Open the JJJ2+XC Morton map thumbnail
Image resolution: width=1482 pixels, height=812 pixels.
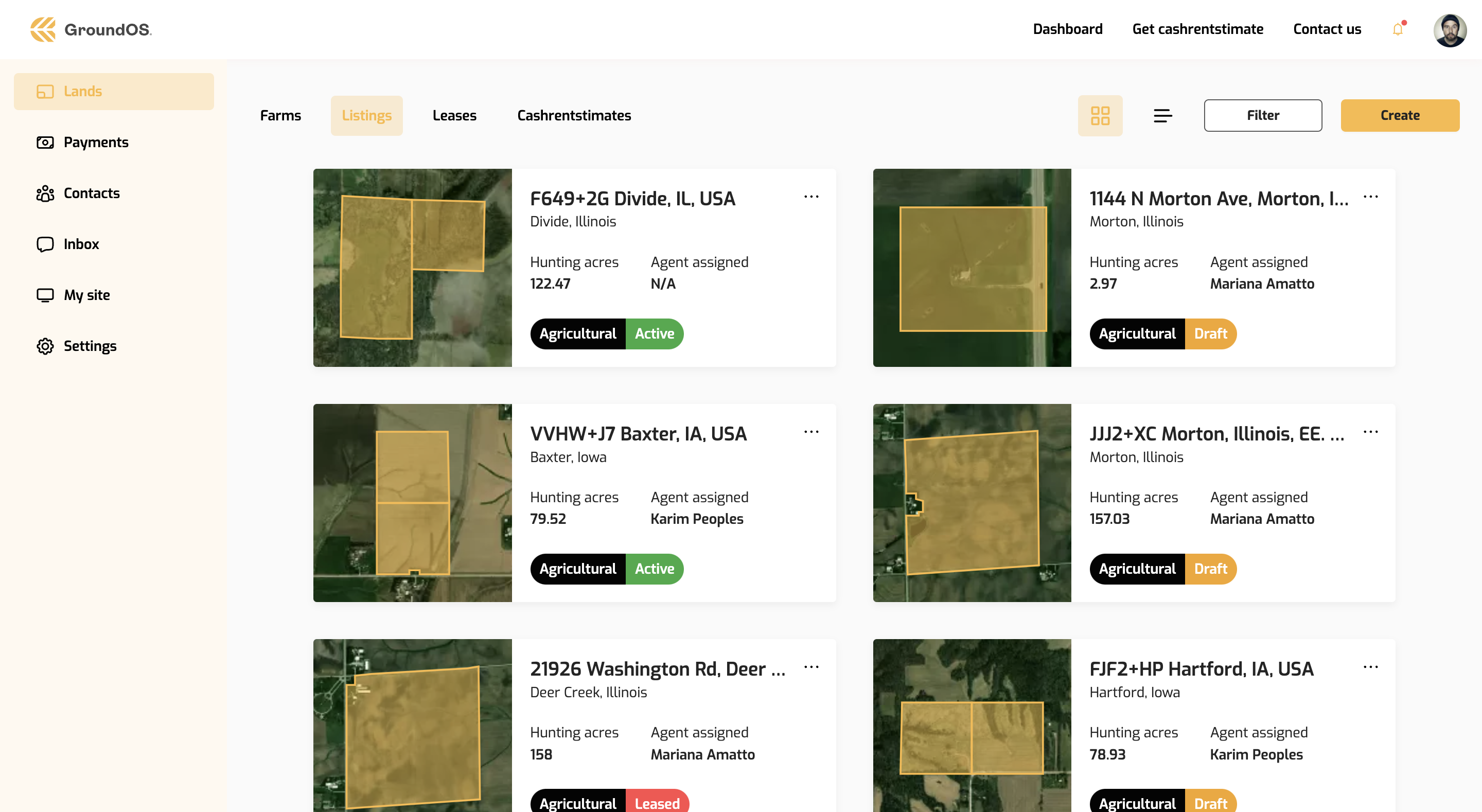click(972, 503)
